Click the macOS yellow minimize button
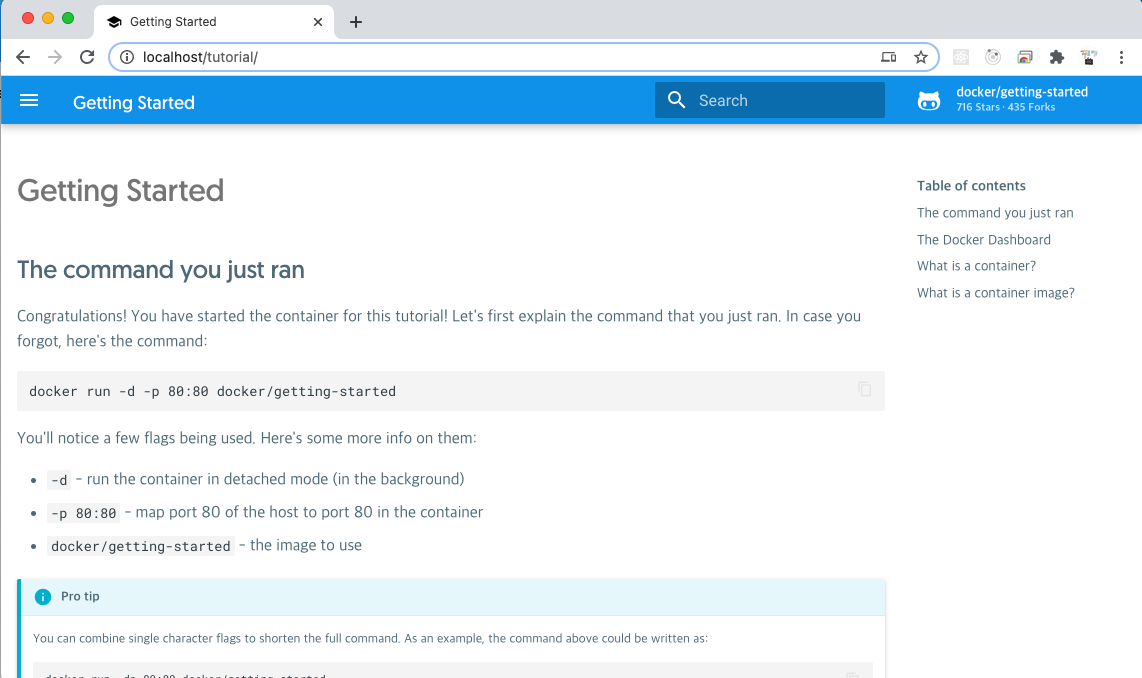Screen dimensions: 1142x678 tap(48, 18)
